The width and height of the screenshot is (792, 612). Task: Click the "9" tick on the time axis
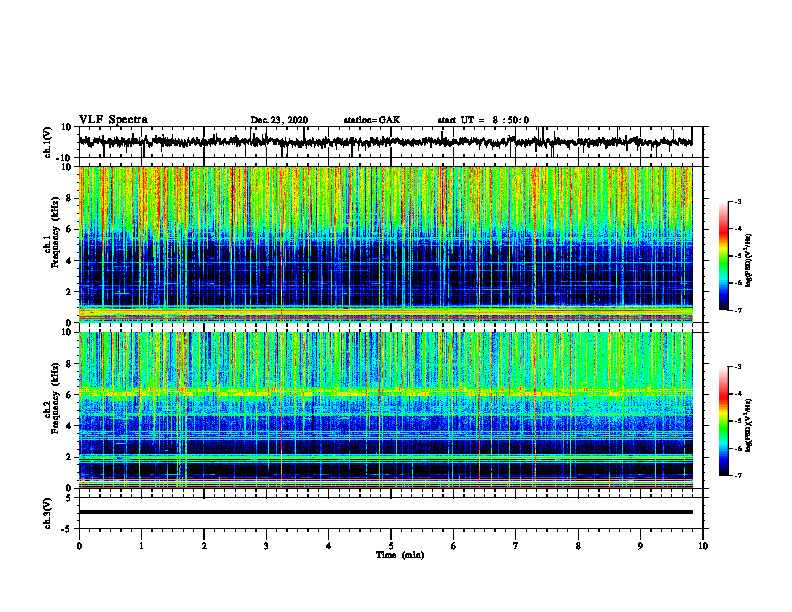point(640,546)
